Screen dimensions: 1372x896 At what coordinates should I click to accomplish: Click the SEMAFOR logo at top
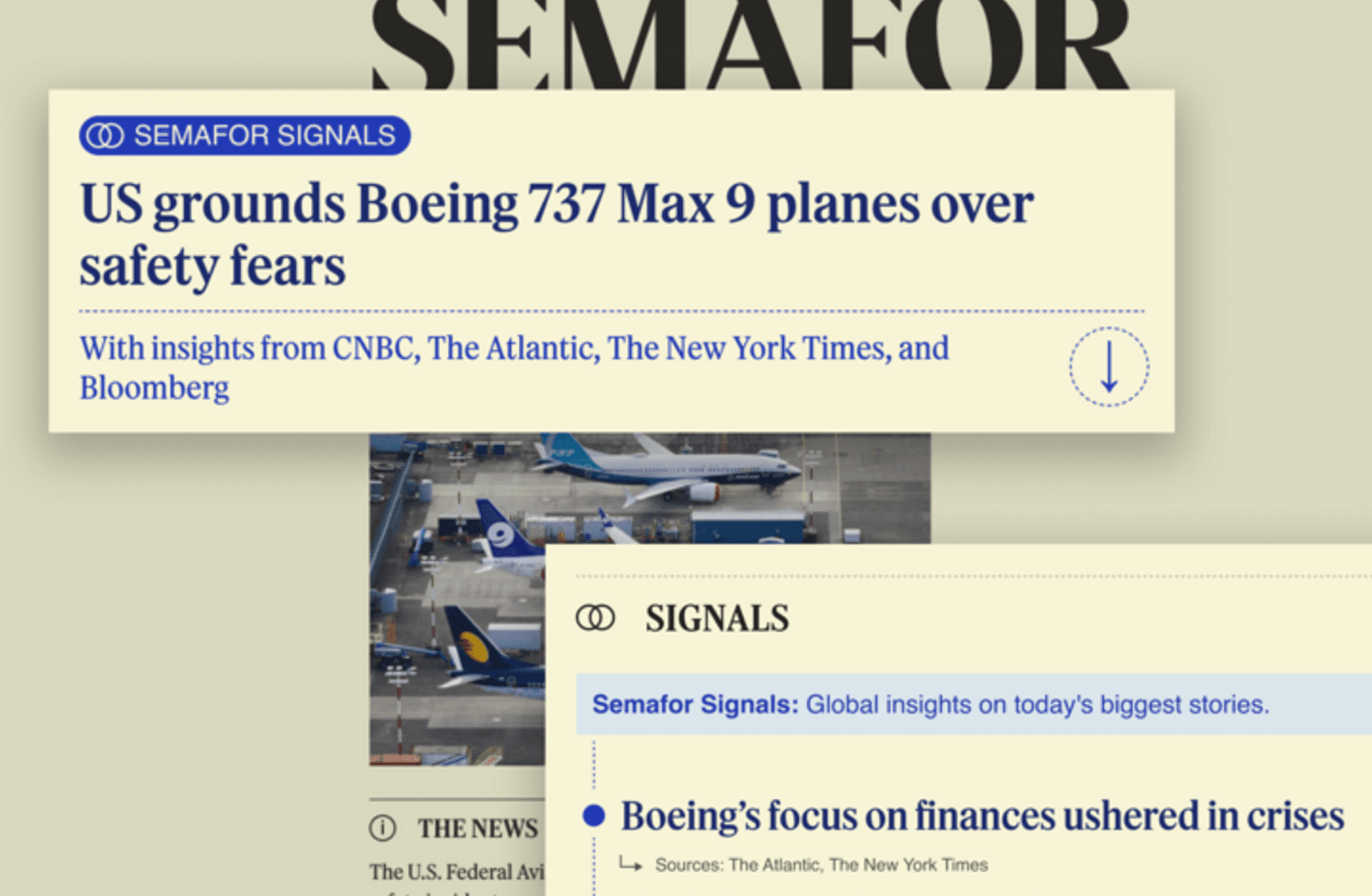pyautogui.click(x=750, y=44)
